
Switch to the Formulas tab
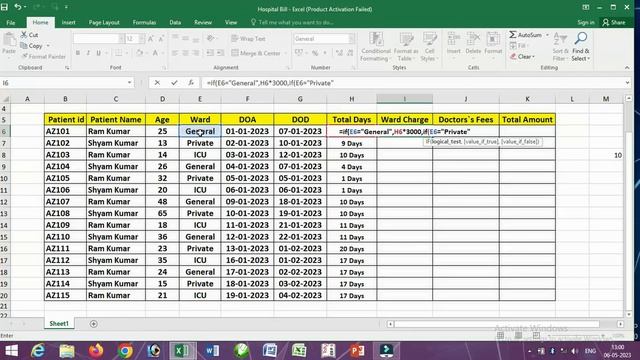(x=144, y=22)
